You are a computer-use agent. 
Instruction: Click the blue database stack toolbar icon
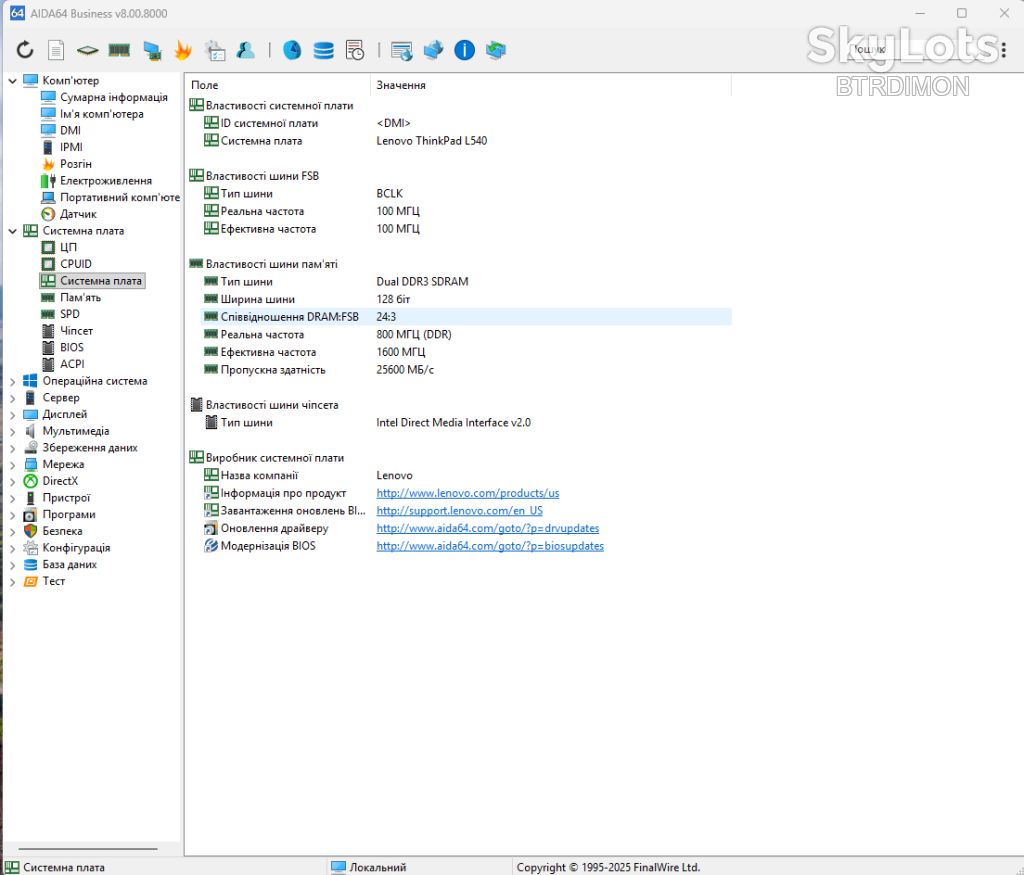pos(323,50)
